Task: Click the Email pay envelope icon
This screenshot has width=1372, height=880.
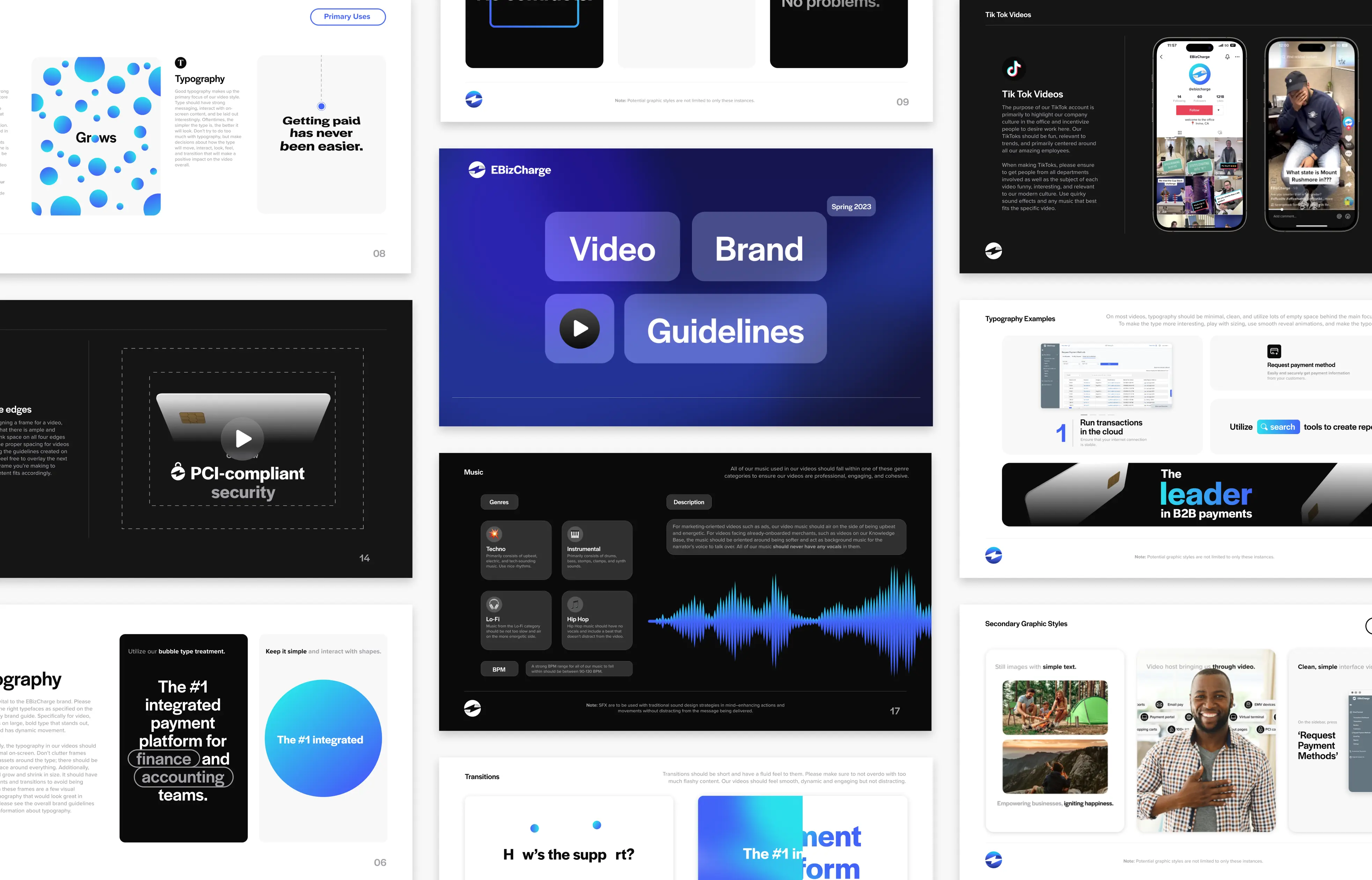Action: (x=1159, y=705)
